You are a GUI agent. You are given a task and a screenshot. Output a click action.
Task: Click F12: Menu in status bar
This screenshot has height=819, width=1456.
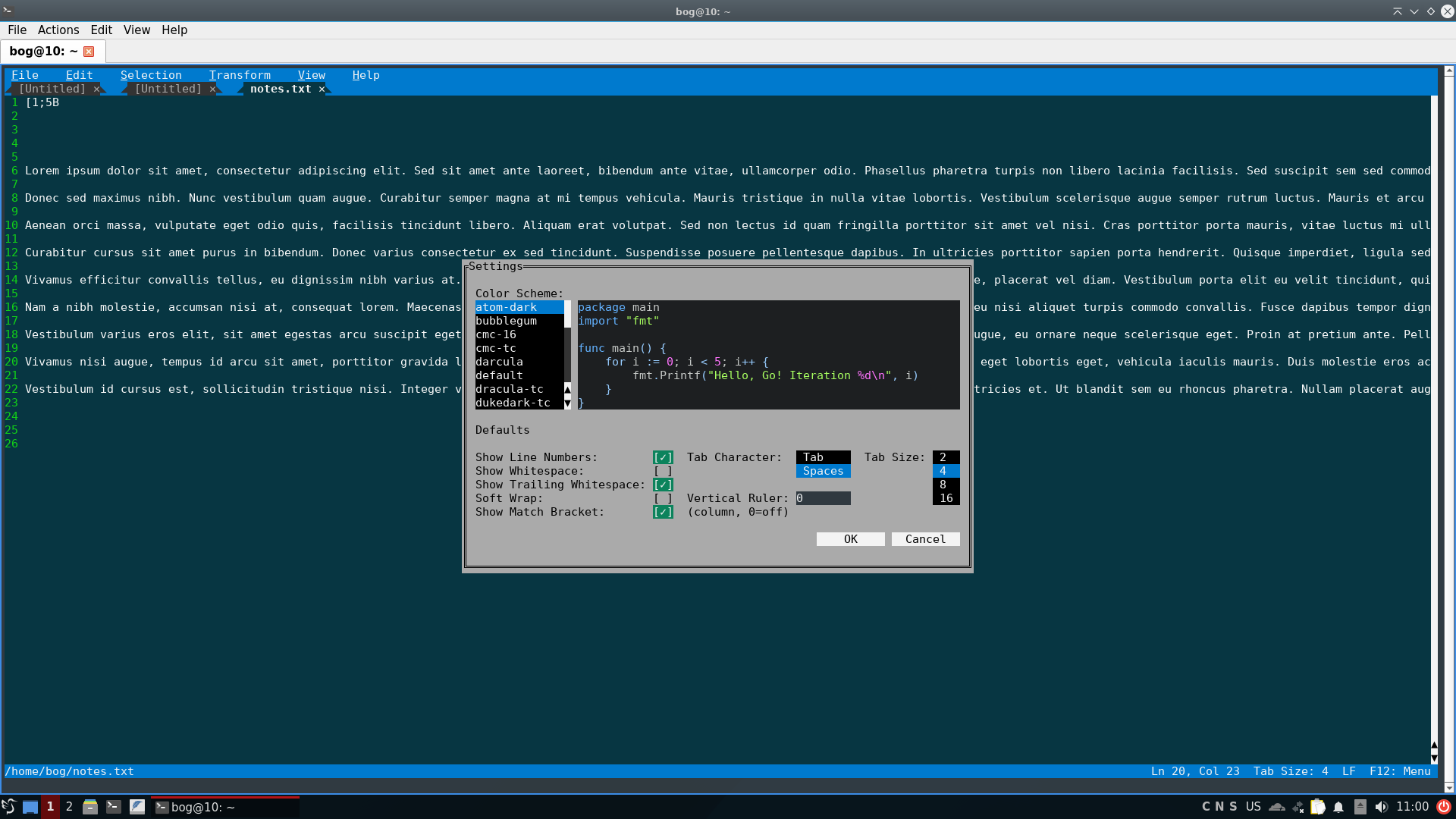click(1400, 771)
